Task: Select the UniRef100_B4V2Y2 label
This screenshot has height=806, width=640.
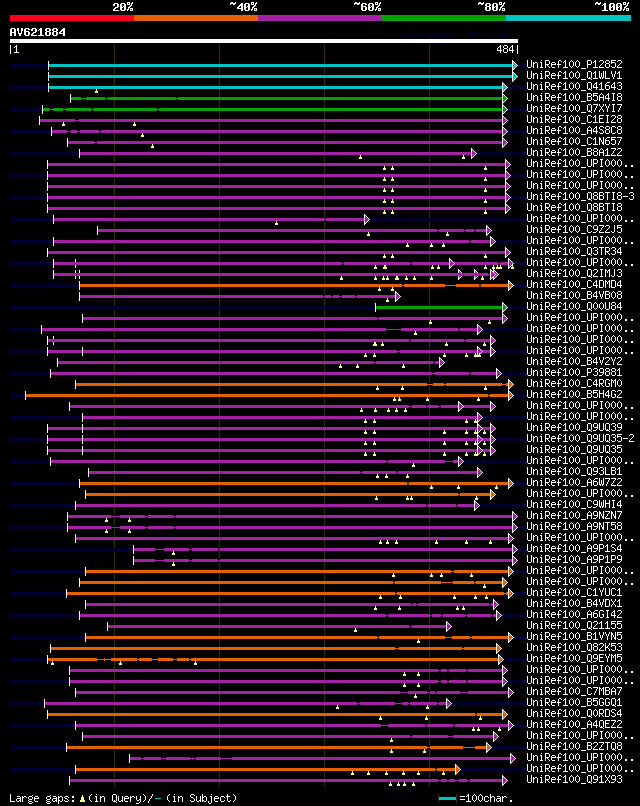Action: tap(574, 361)
